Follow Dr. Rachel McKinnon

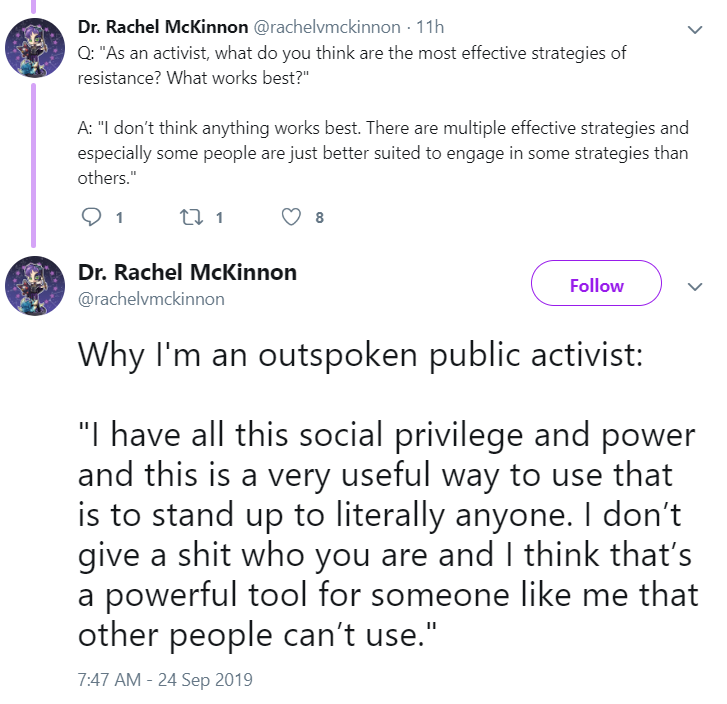[596, 283]
